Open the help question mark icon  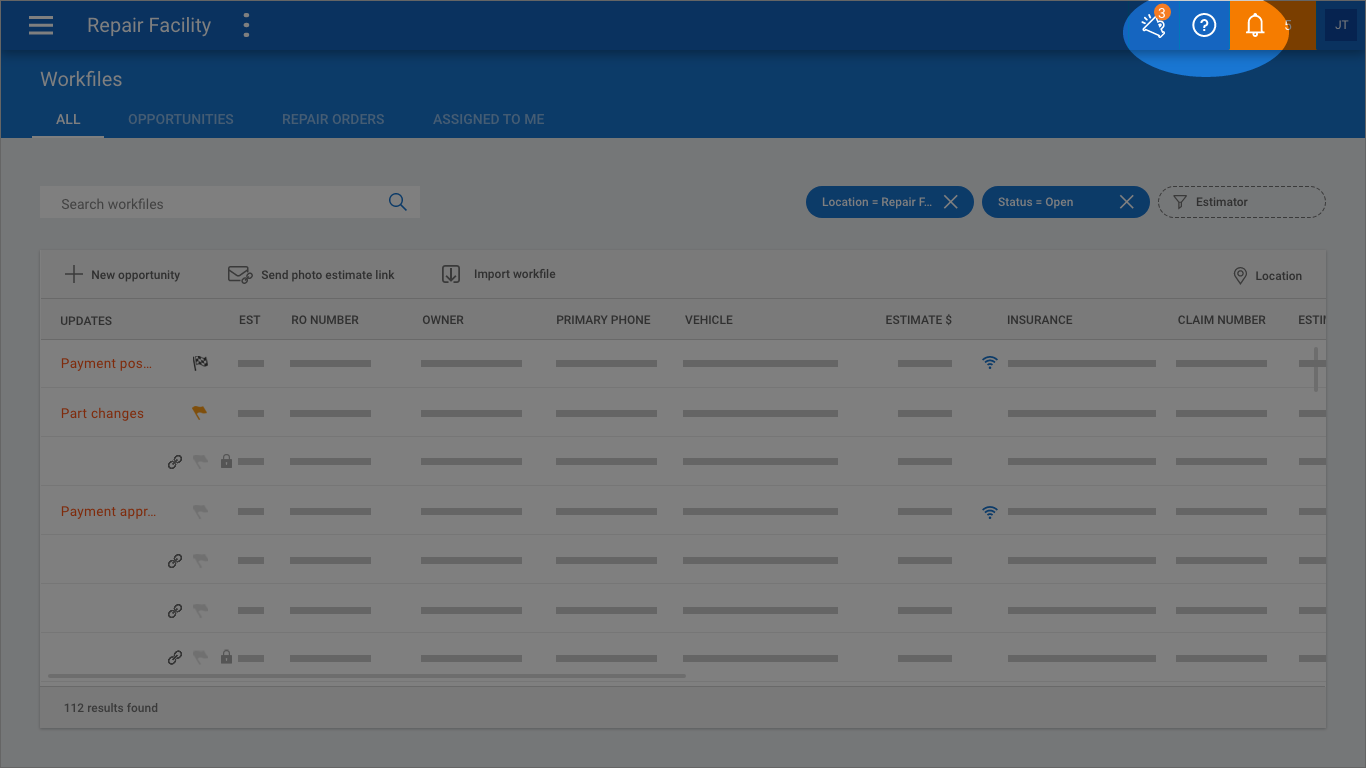coord(1204,26)
